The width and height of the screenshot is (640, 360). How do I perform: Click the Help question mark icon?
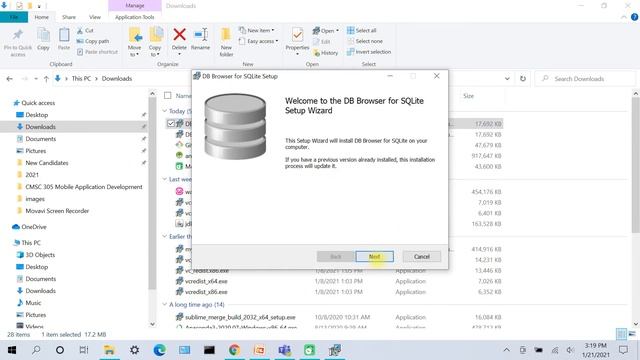coord(634,17)
